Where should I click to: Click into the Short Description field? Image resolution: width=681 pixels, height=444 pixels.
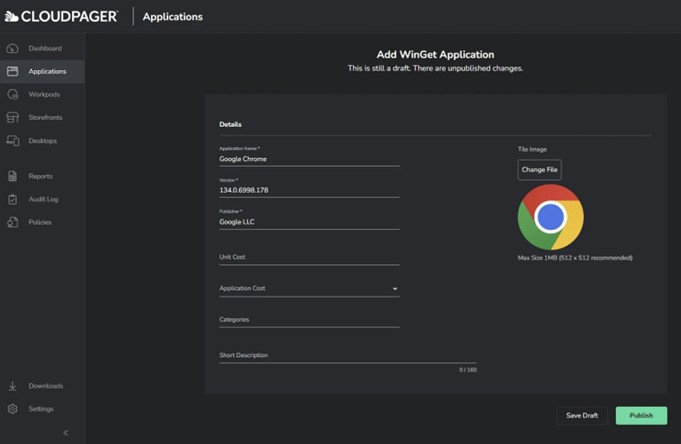[347, 356]
